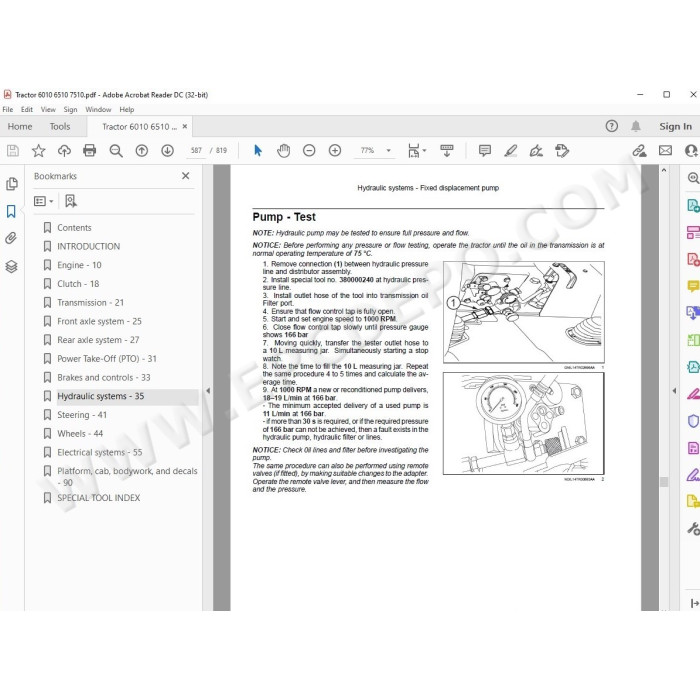This screenshot has height=700, width=700.
Task: Select Hydraulic systems - 35 bookmark
Action: (x=100, y=396)
